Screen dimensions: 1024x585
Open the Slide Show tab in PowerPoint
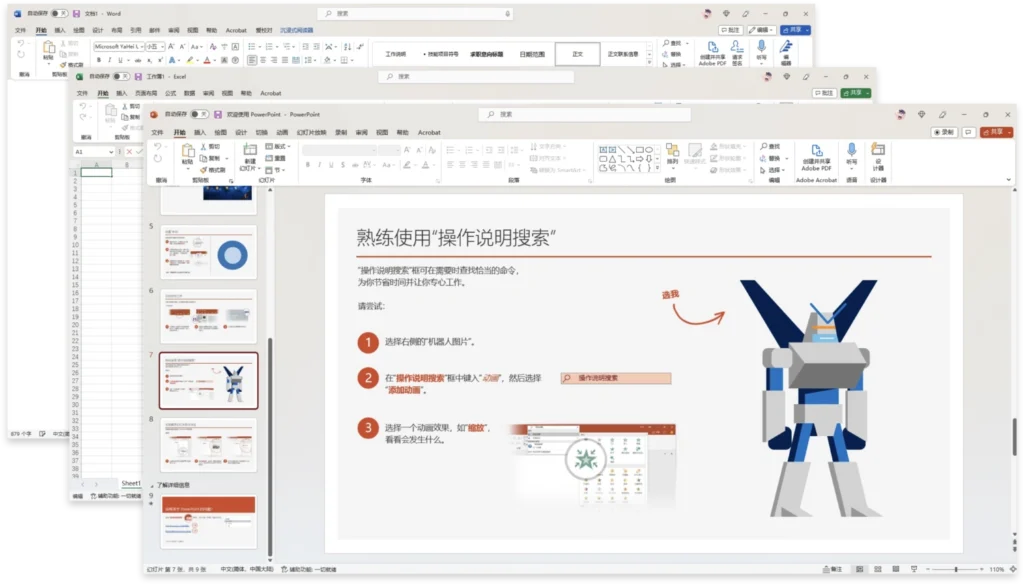[312, 133]
